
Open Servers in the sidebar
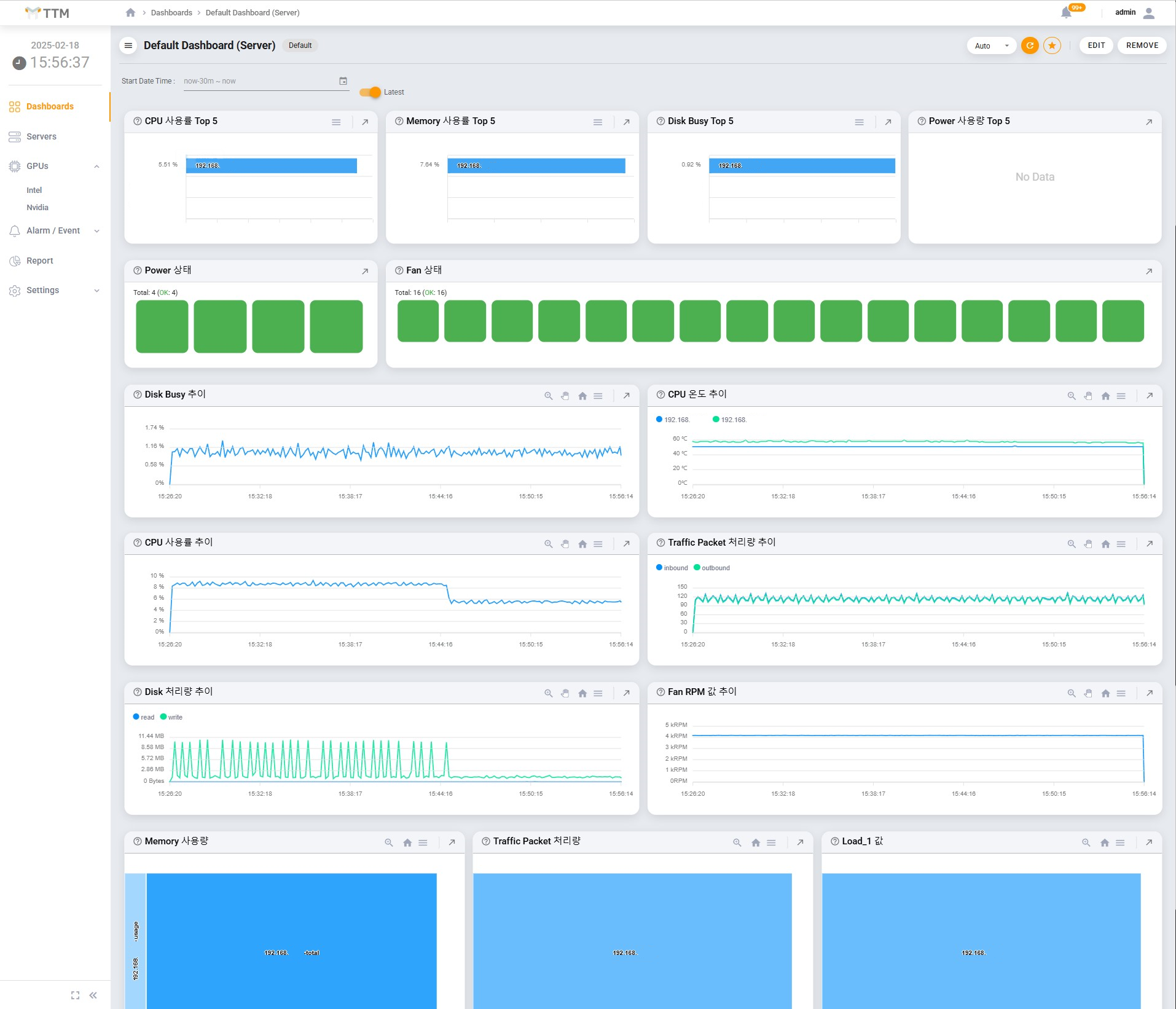click(x=41, y=136)
